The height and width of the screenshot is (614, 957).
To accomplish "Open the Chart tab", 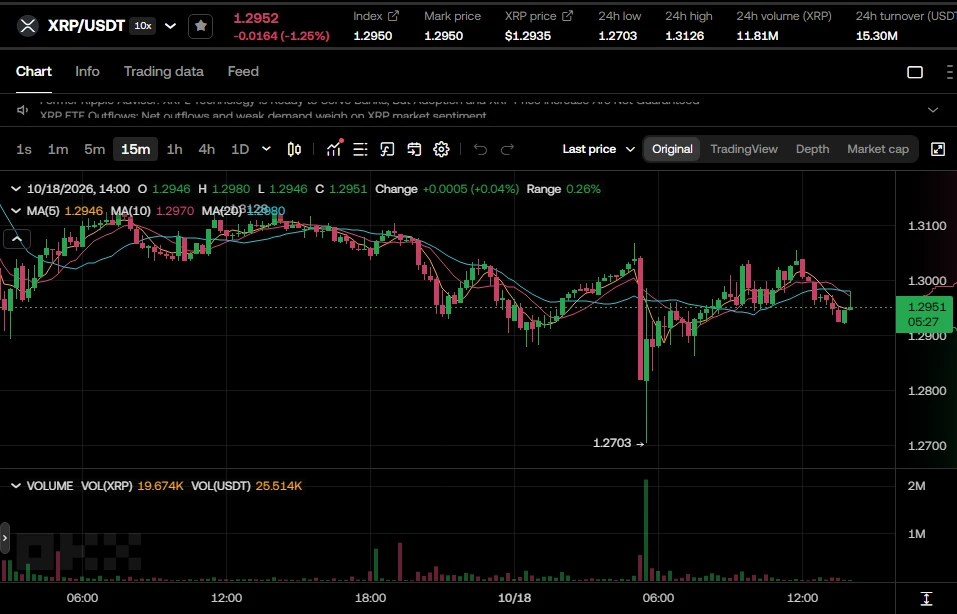I will click(x=34, y=71).
